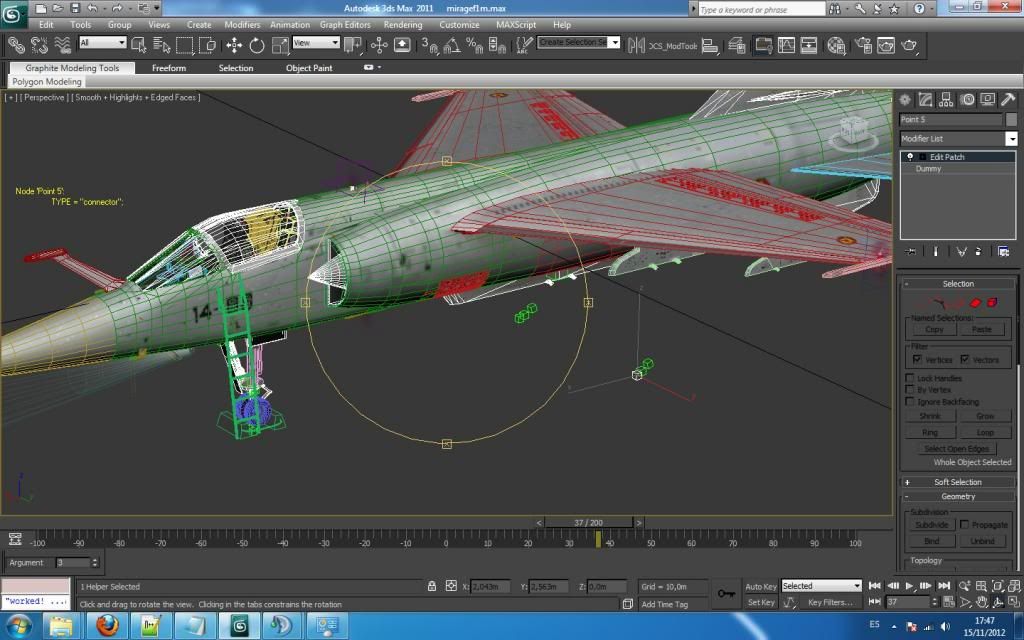Click the Set Keys key icon

[727, 594]
